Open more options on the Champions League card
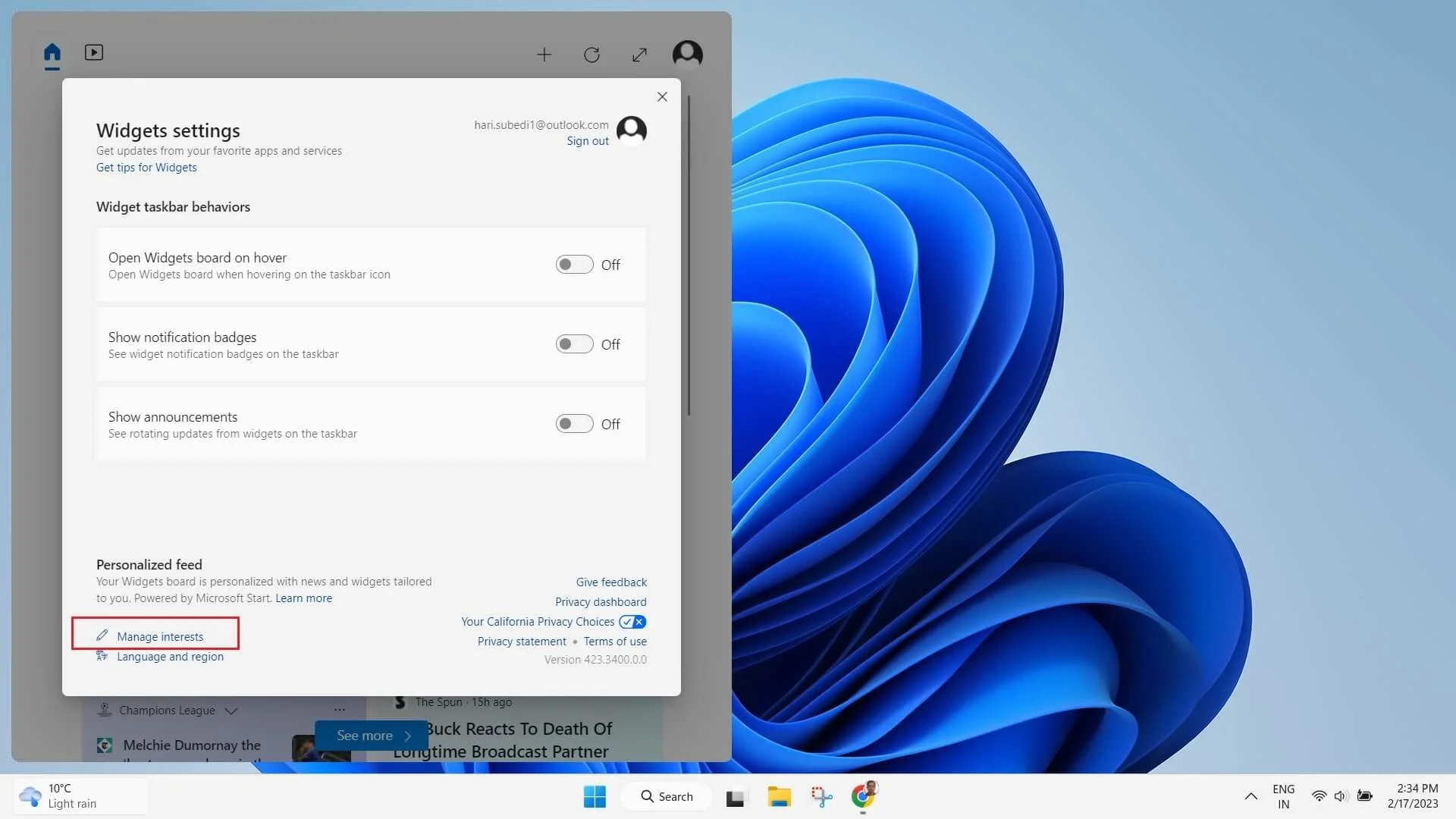 (x=339, y=710)
